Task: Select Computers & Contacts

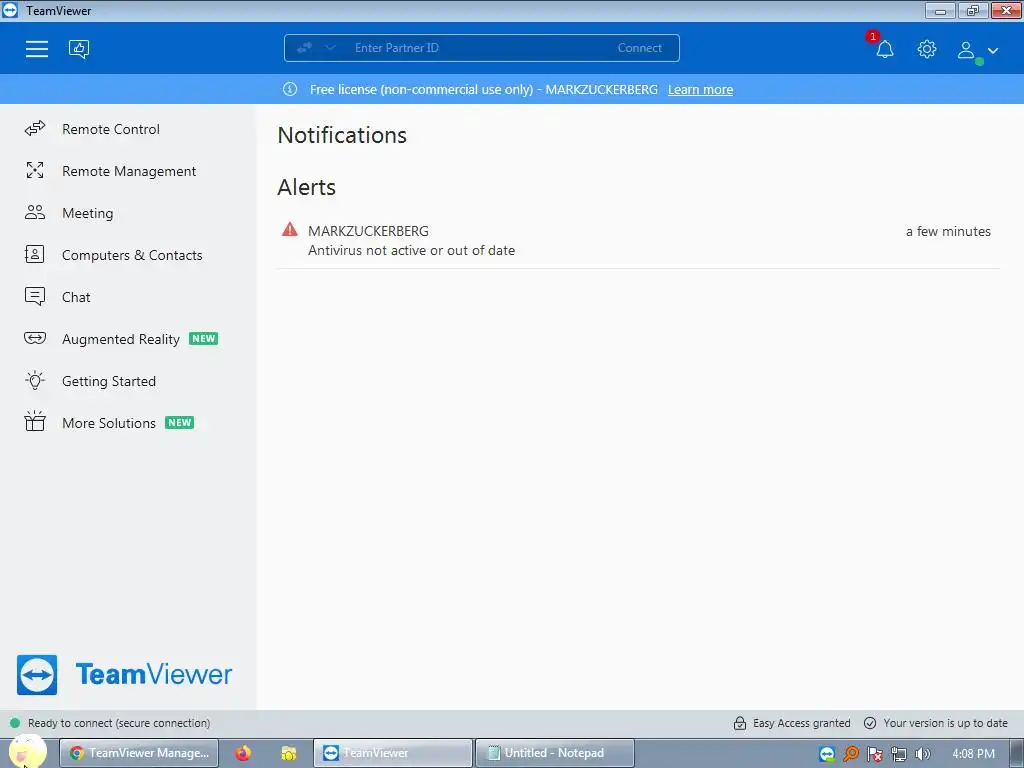Action: pyautogui.click(x=132, y=255)
